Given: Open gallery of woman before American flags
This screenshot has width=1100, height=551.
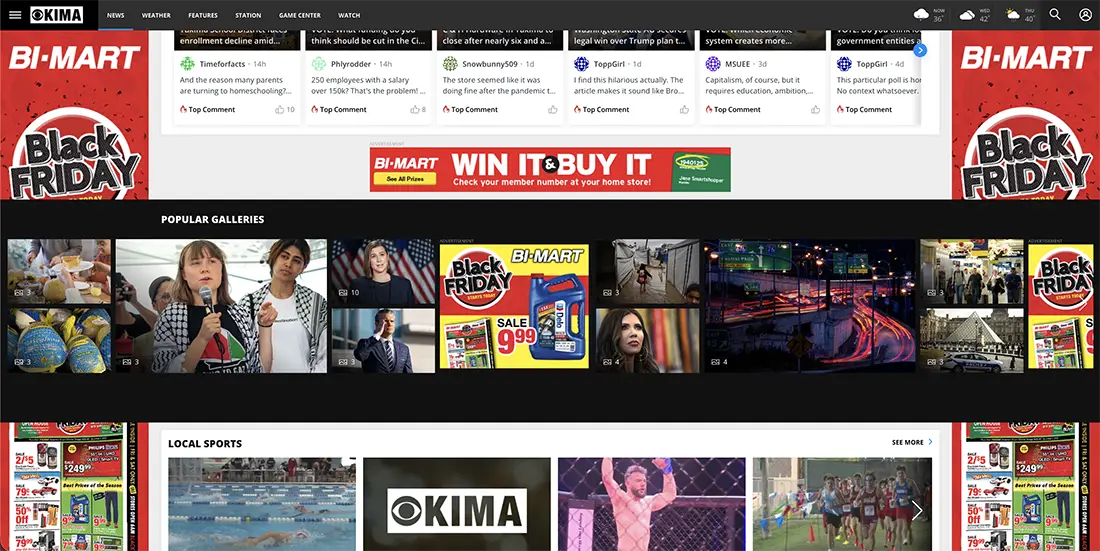Looking at the screenshot, I should click(383, 272).
